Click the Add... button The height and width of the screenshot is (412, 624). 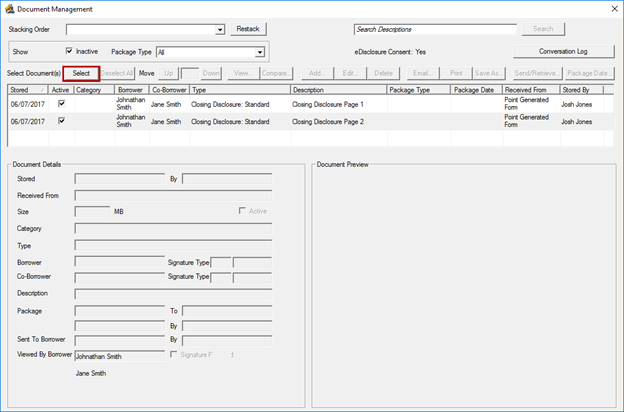pos(317,73)
